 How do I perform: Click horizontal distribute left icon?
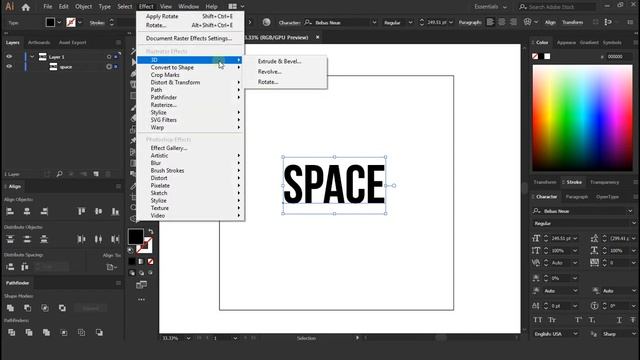82,239
